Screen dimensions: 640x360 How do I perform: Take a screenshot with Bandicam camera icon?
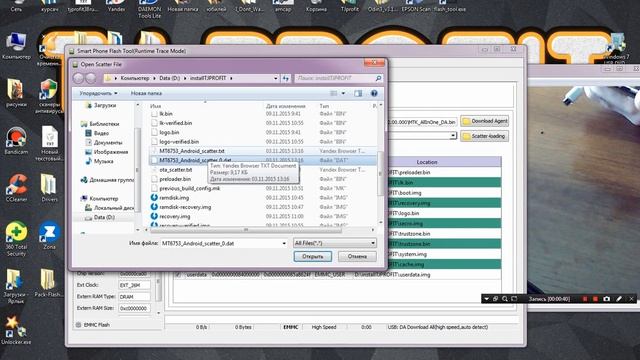point(607,299)
